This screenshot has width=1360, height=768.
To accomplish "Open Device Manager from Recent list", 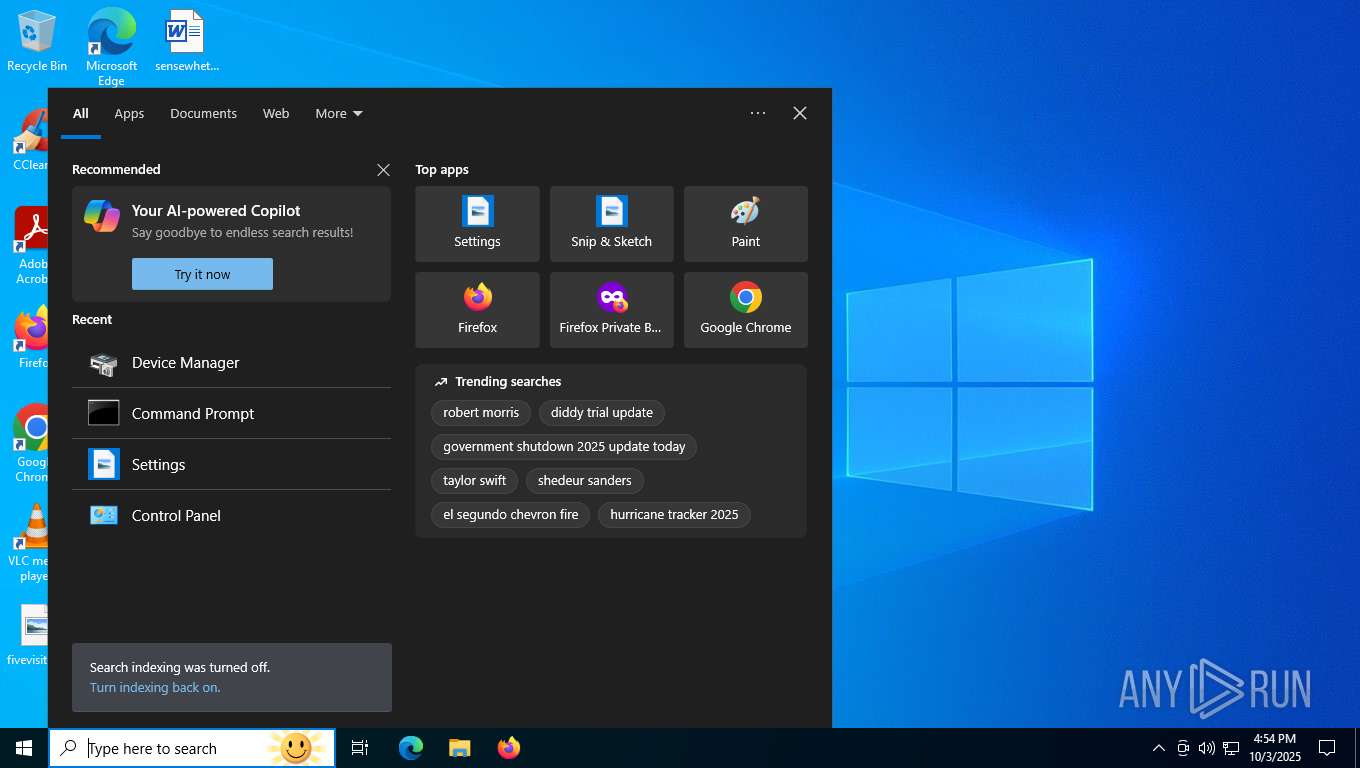I will pos(231,363).
